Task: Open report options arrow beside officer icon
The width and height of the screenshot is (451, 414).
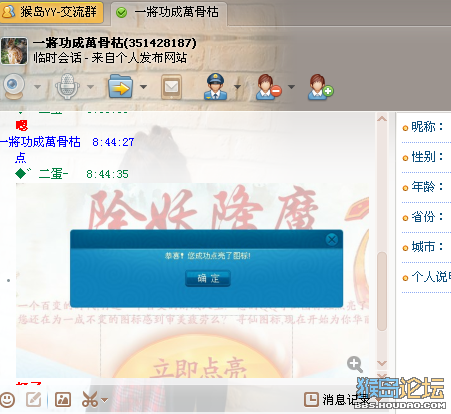Action: [x=237, y=87]
